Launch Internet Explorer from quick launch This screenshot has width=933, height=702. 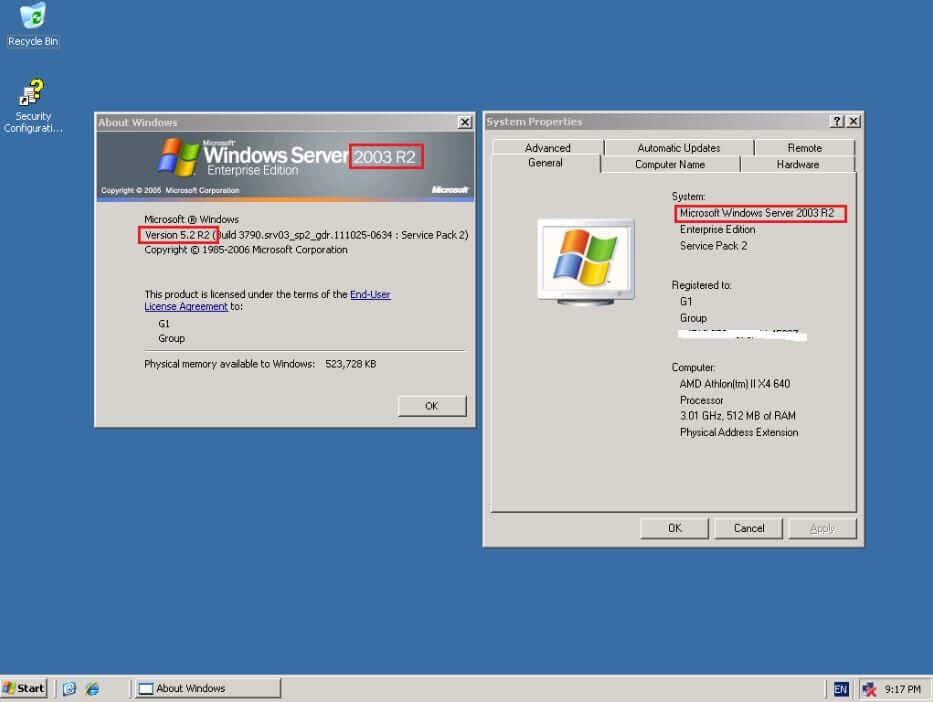(92, 688)
